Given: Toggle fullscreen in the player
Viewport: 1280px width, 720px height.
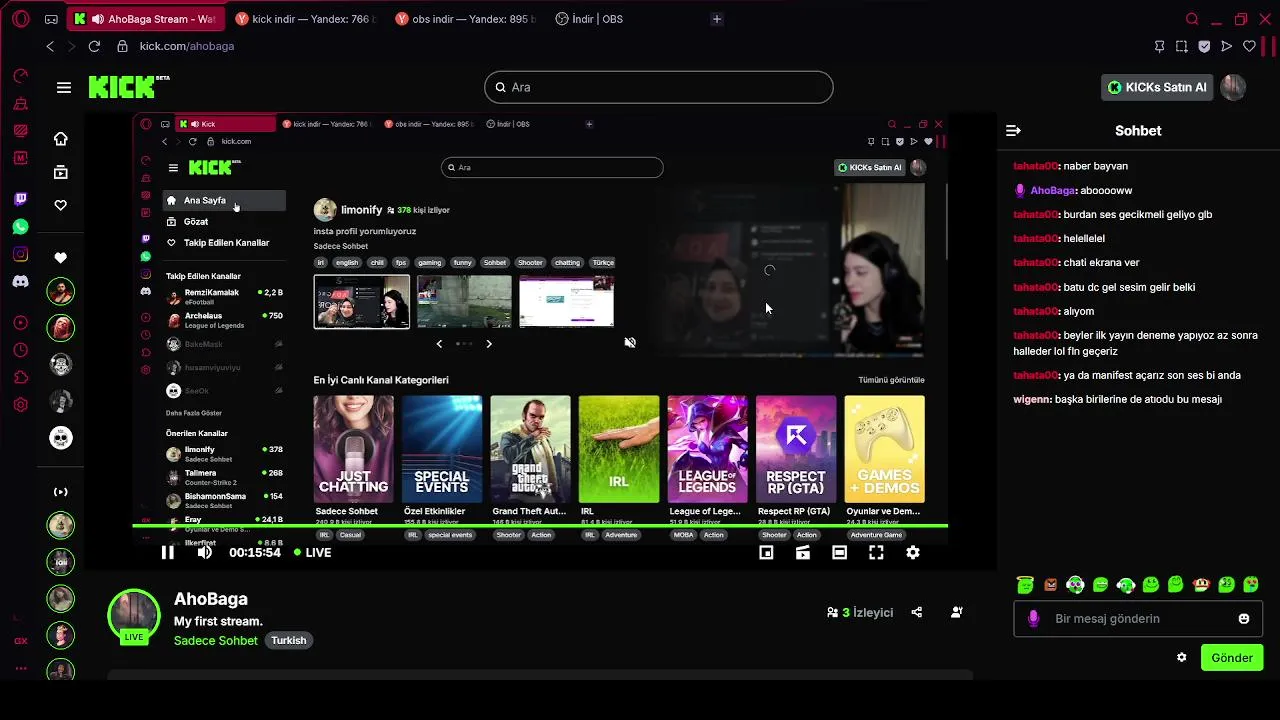Looking at the screenshot, I should pos(876,552).
